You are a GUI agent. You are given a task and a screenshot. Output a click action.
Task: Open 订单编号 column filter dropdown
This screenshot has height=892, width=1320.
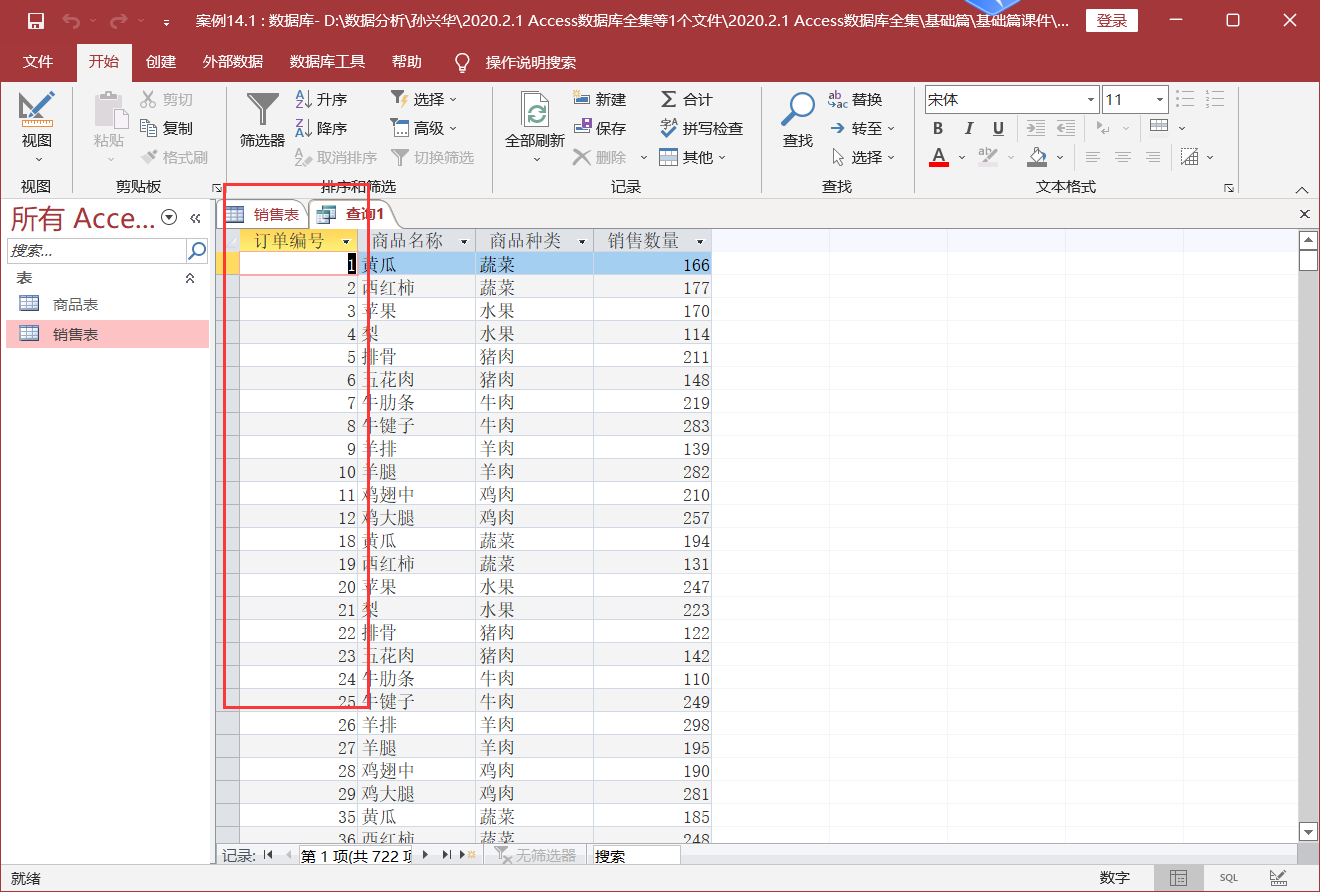click(x=346, y=242)
